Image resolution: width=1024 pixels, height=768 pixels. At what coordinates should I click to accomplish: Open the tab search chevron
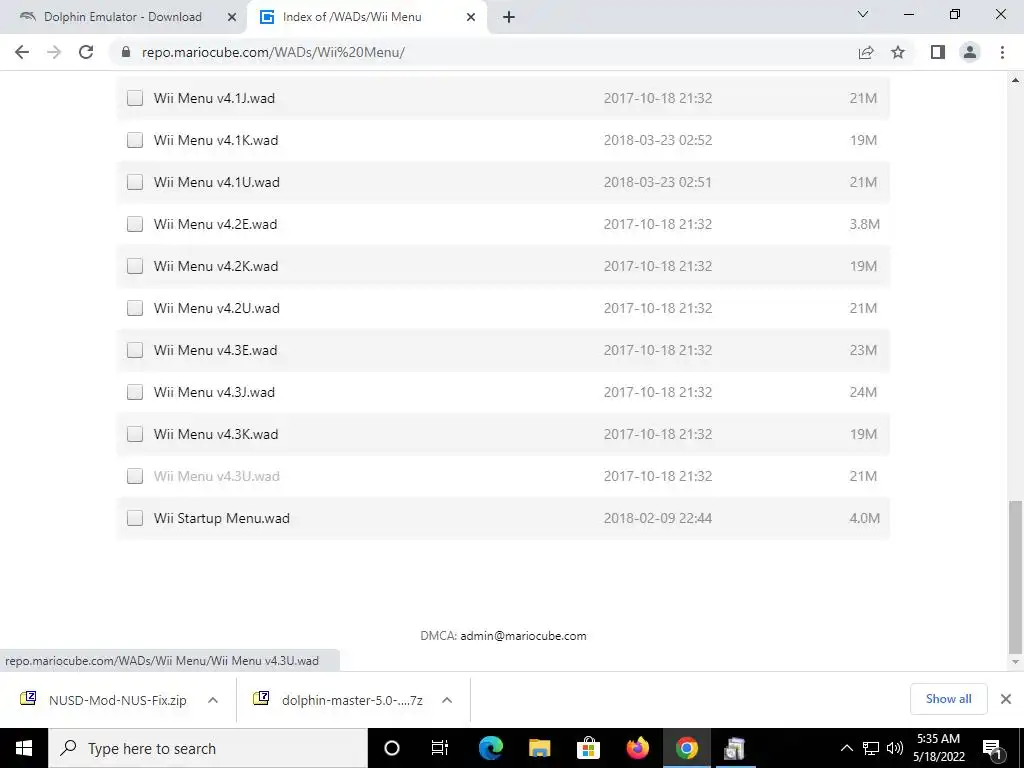tap(863, 14)
